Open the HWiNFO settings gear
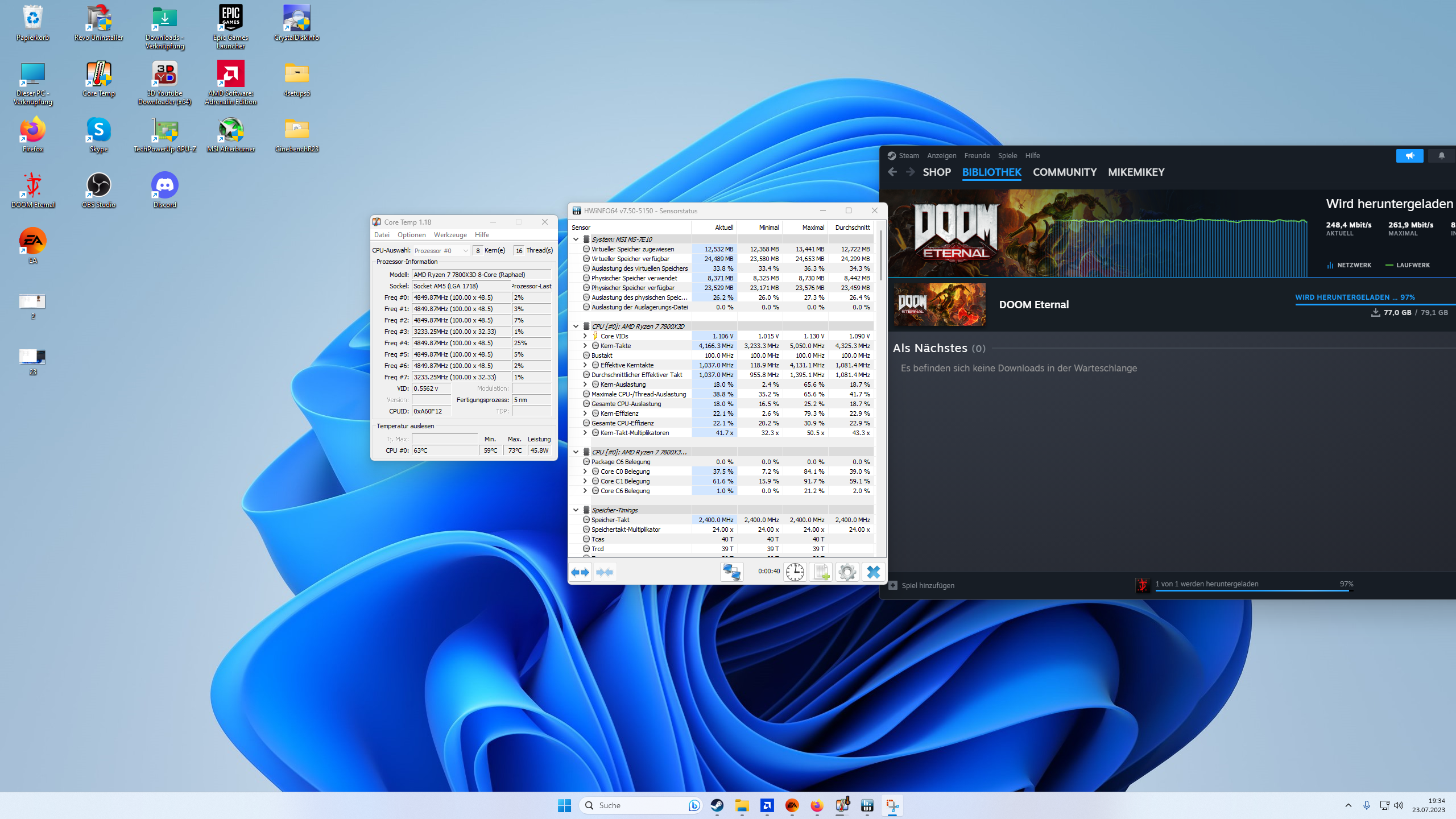Image resolution: width=1456 pixels, height=819 pixels. click(x=847, y=572)
